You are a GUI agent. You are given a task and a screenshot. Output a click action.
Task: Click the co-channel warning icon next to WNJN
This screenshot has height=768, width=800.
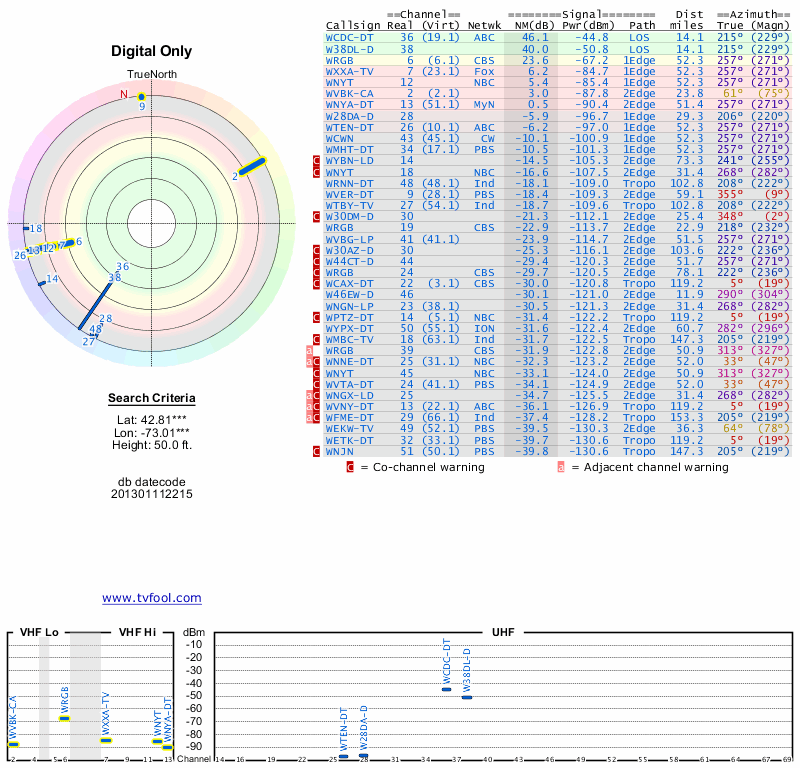pyautogui.click(x=318, y=452)
